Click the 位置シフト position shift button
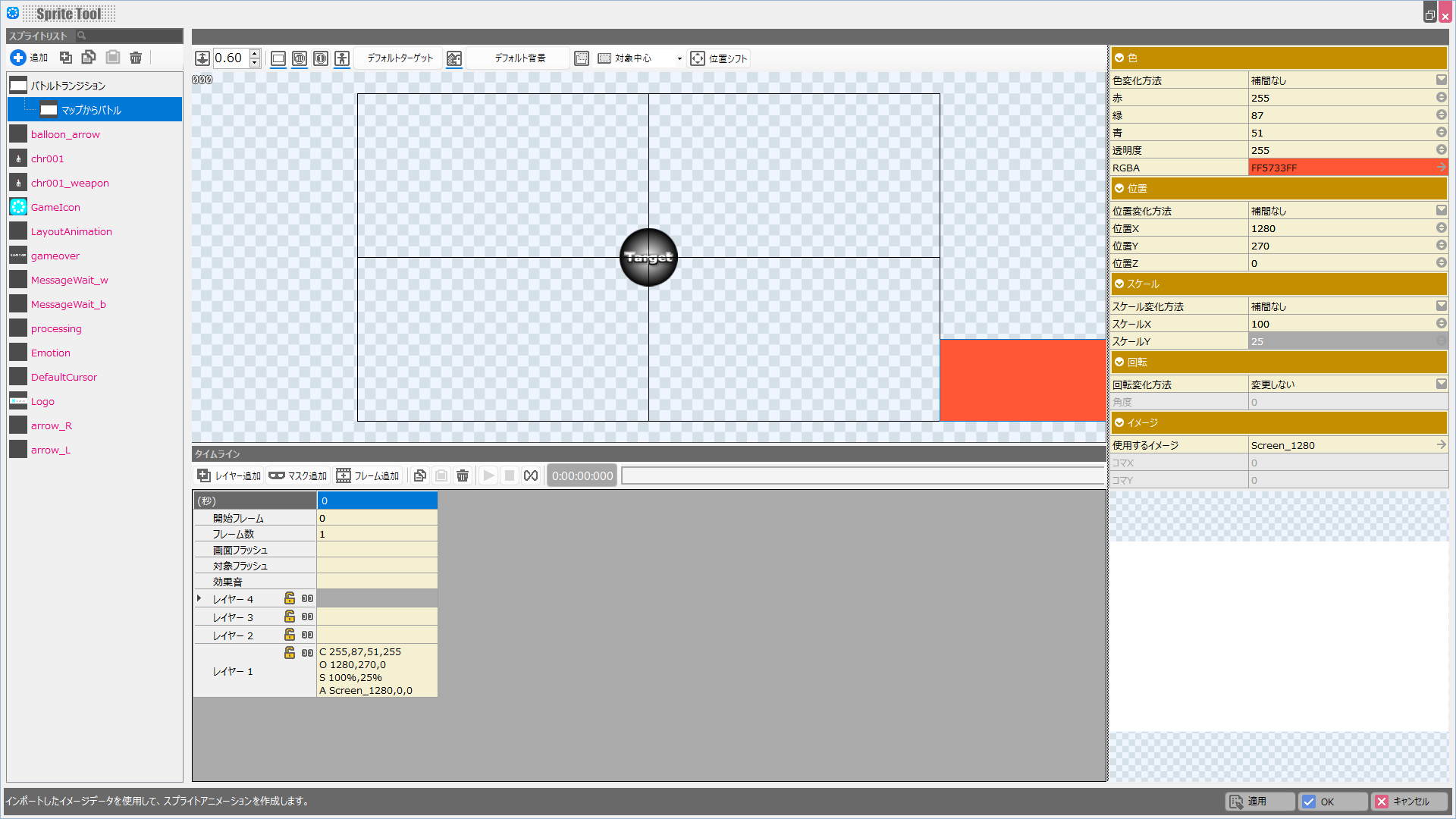 (x=719, y=58)
